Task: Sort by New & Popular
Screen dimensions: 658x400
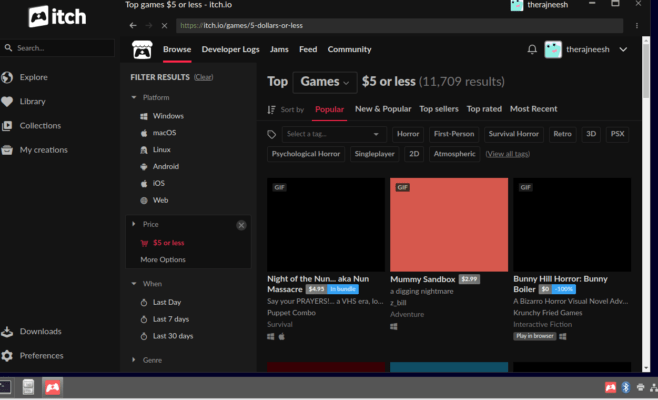Action: tap(383, 109)
